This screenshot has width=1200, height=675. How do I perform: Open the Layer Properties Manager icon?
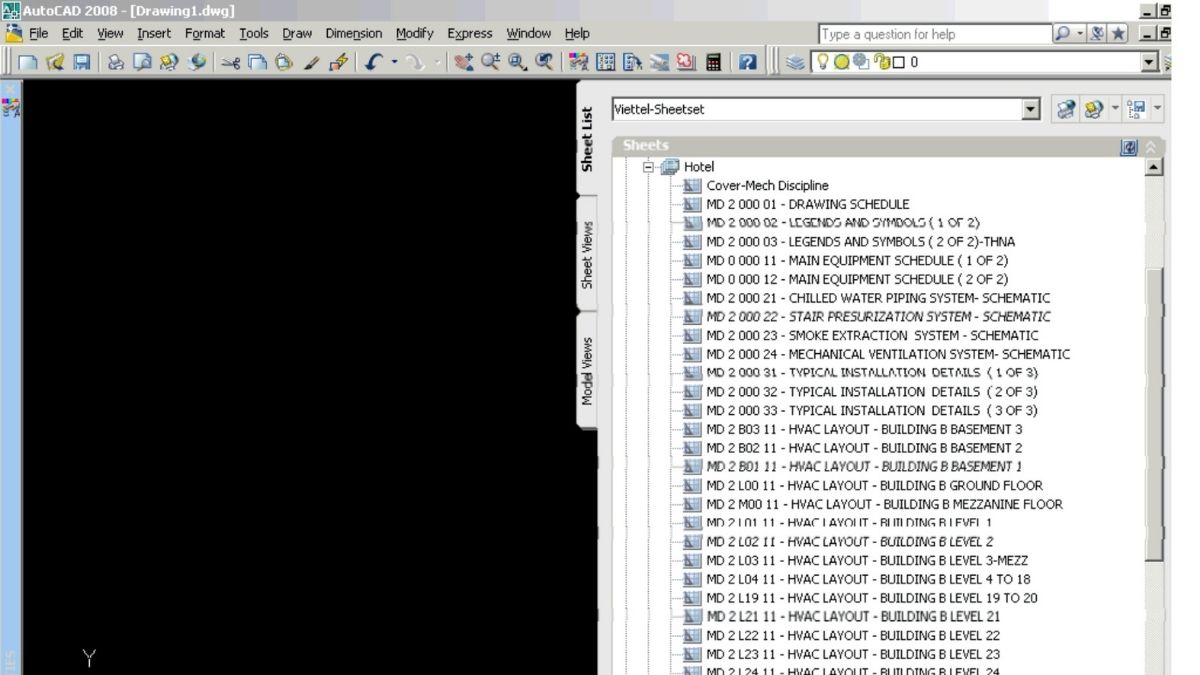tap(795, 62)
